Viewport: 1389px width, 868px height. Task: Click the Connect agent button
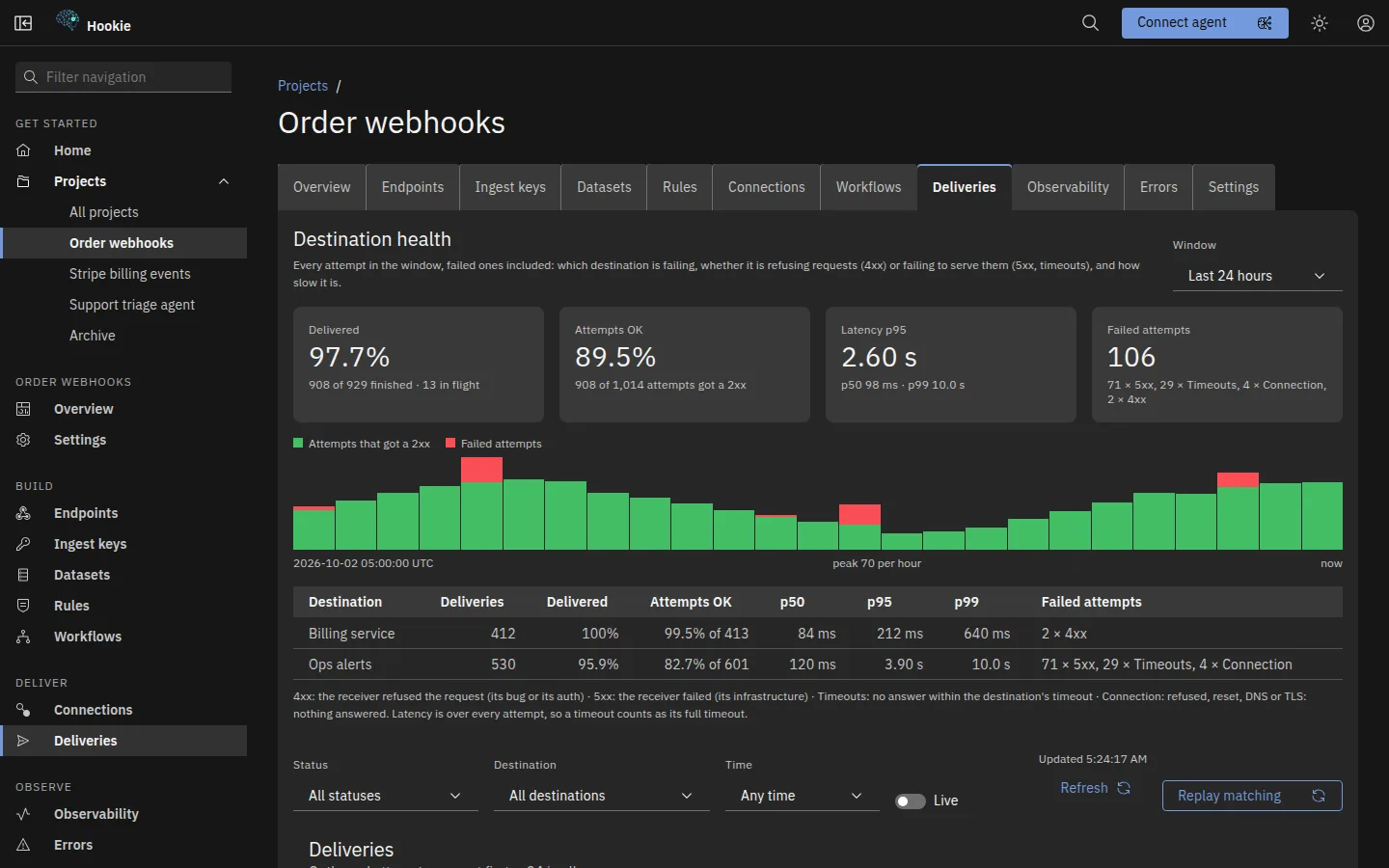pyautogui.click(x=1205, y=23)
